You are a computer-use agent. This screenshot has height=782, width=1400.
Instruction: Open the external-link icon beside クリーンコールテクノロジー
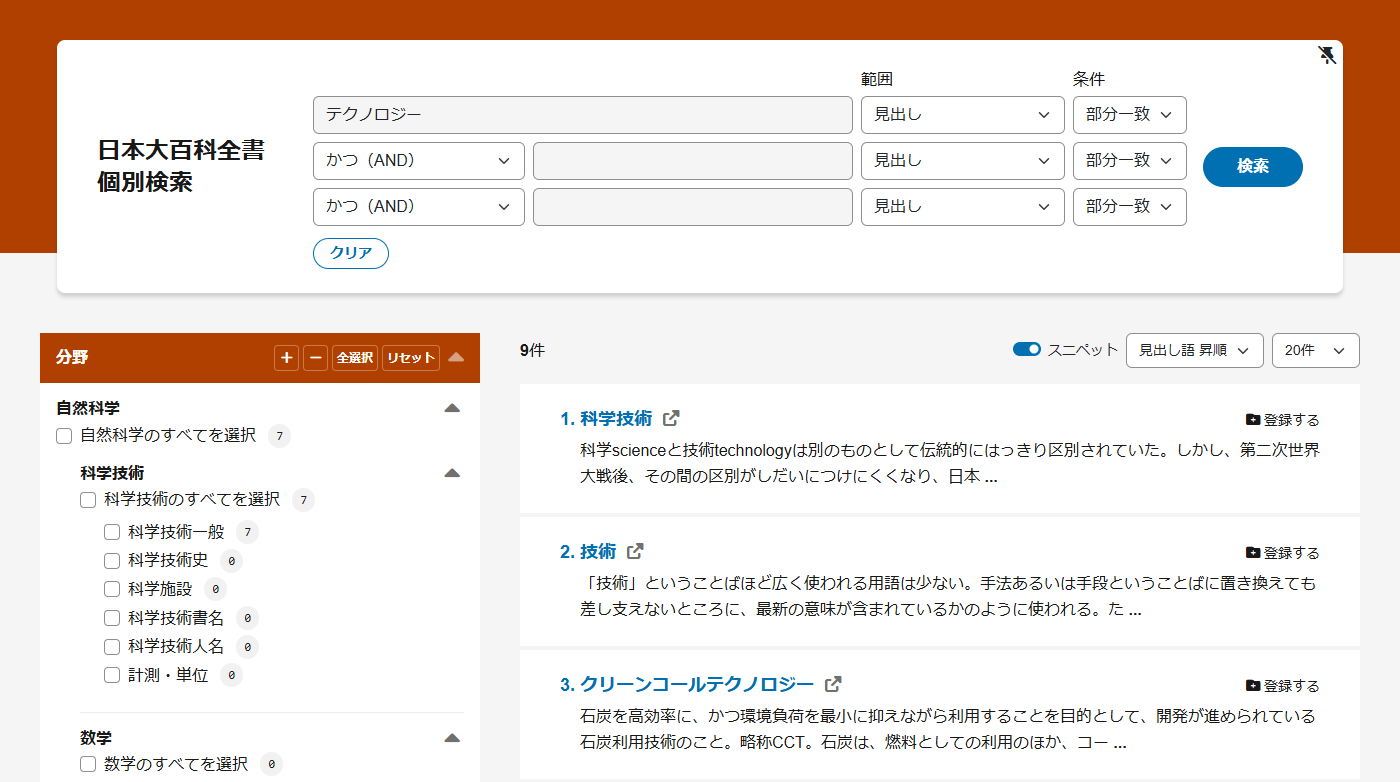[x=833, y=684]
